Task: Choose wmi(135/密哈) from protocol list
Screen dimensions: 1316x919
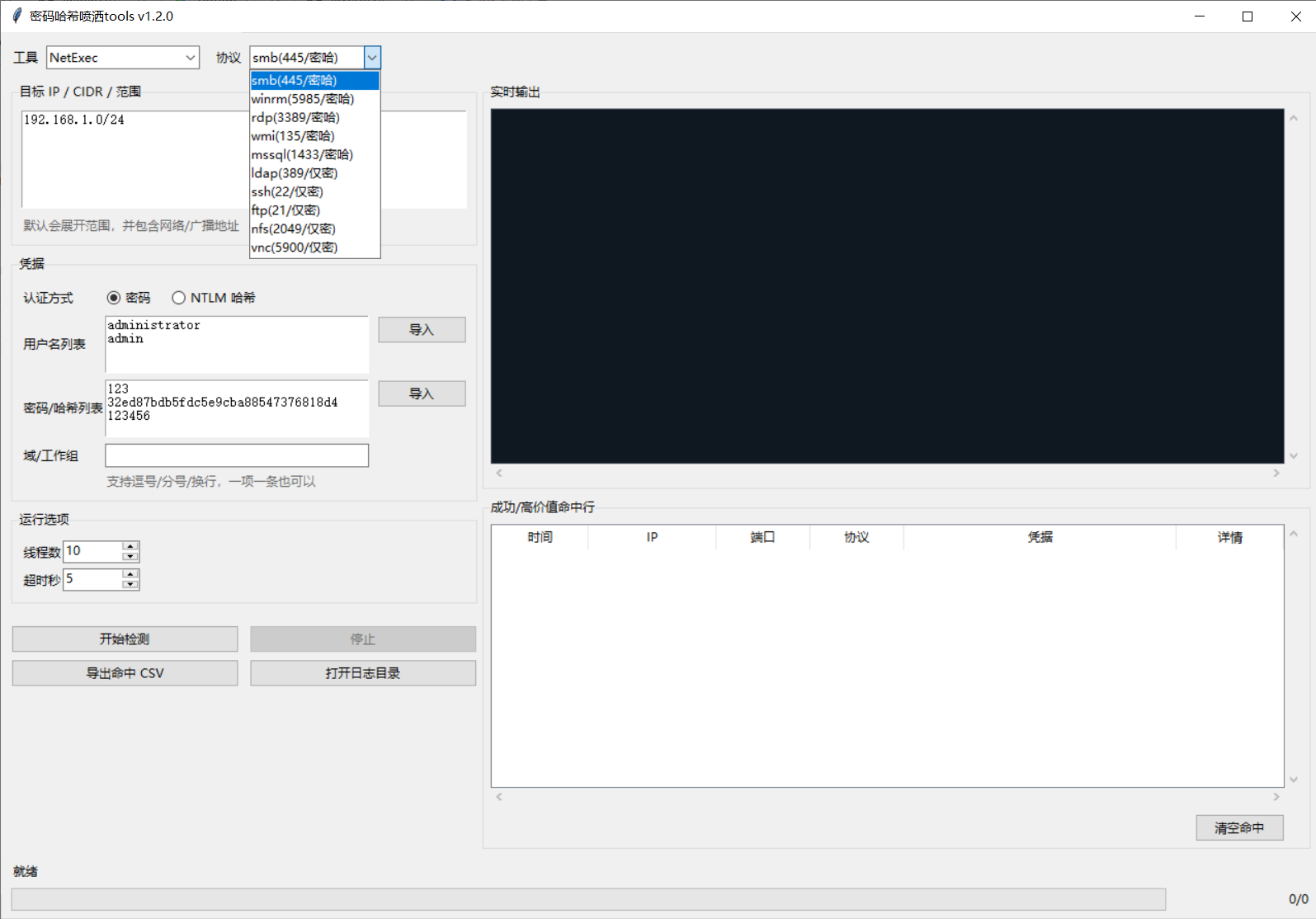Action: [314, 136]
